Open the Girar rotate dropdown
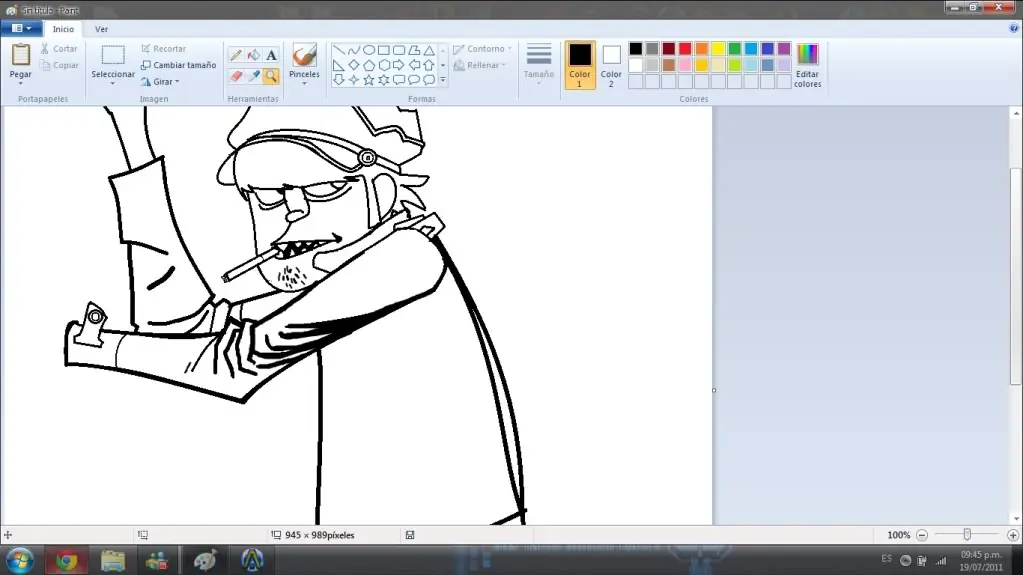Image resolution: width=1023 pixels, height=575 pixels. click(160, 82)
